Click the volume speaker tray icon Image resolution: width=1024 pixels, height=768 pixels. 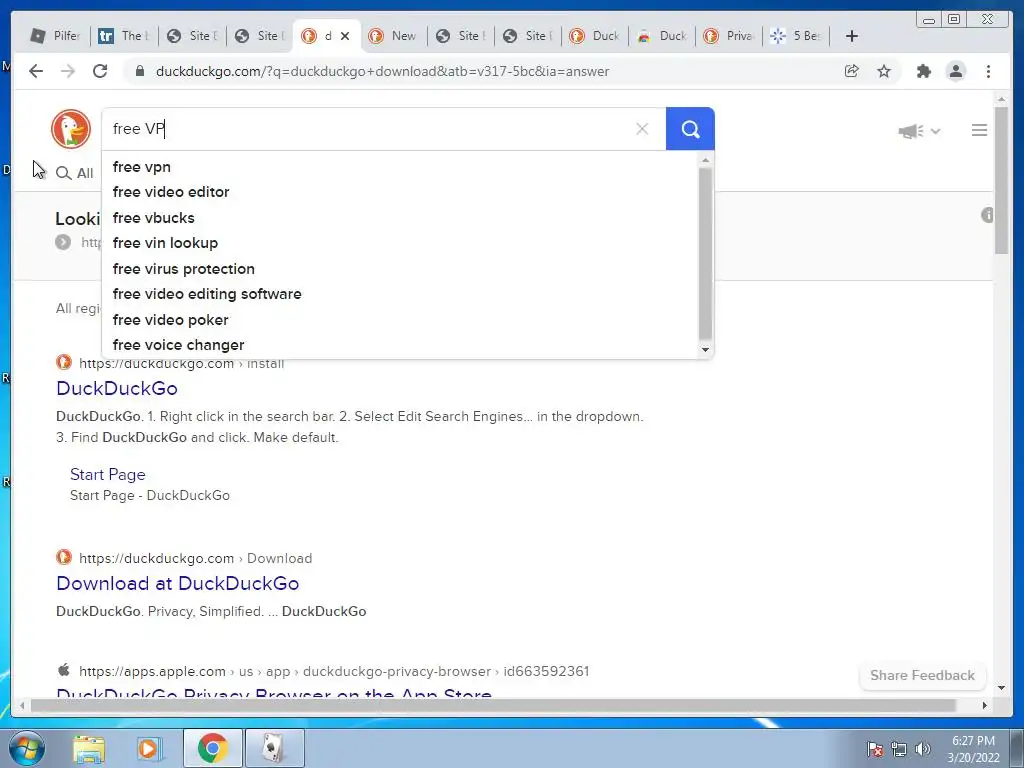click(x=923, y=749)
